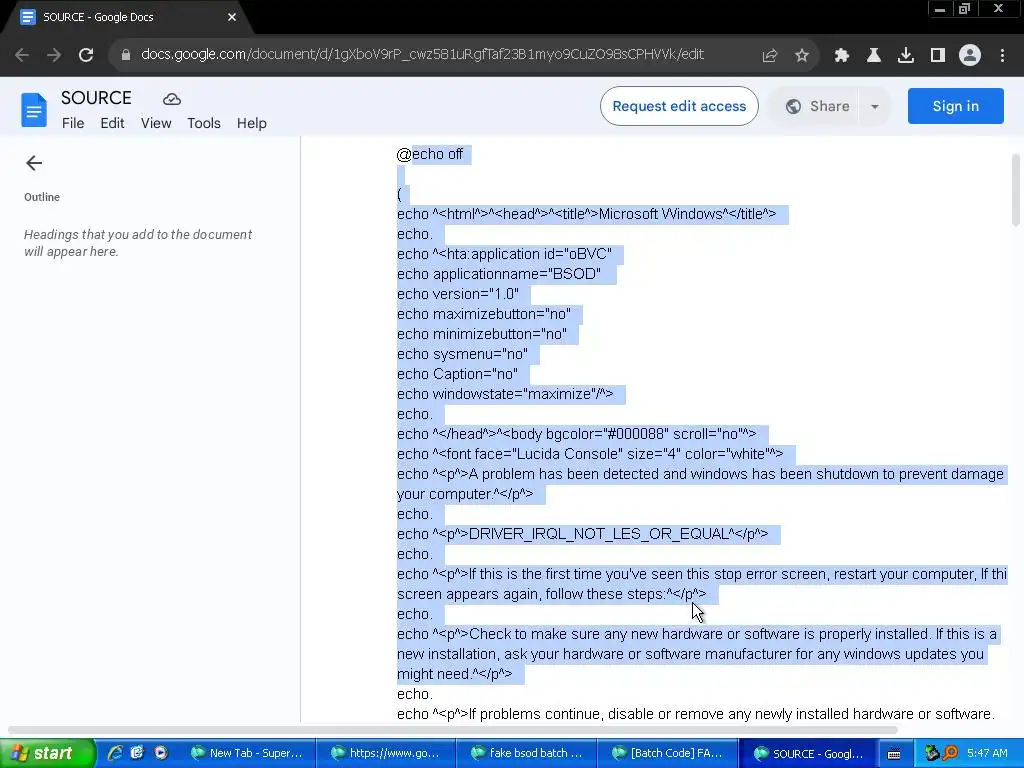
Task: Open the Chrome three-dot menu
Action: tap(1002, 56)
